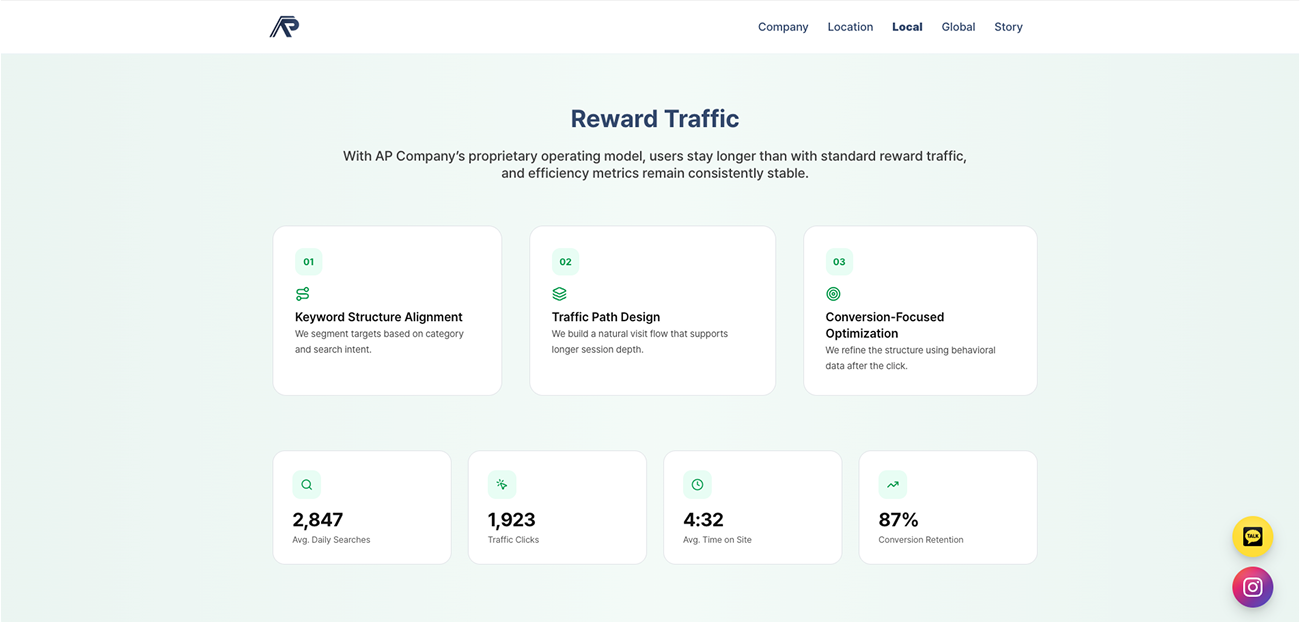Select the Local navigation item
This screenshot has height=622, width=1300.
[x=907, y=27]
